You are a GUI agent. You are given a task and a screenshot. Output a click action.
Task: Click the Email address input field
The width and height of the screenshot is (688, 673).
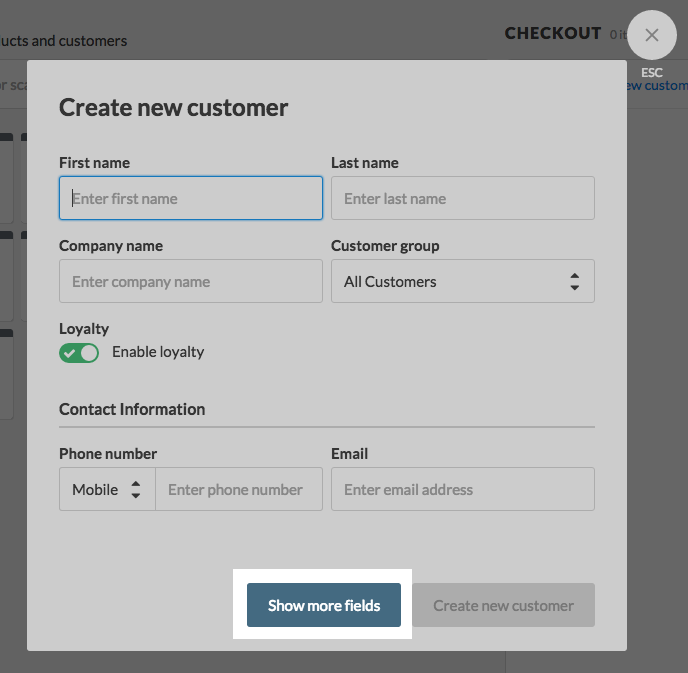[x=463, y=489]
